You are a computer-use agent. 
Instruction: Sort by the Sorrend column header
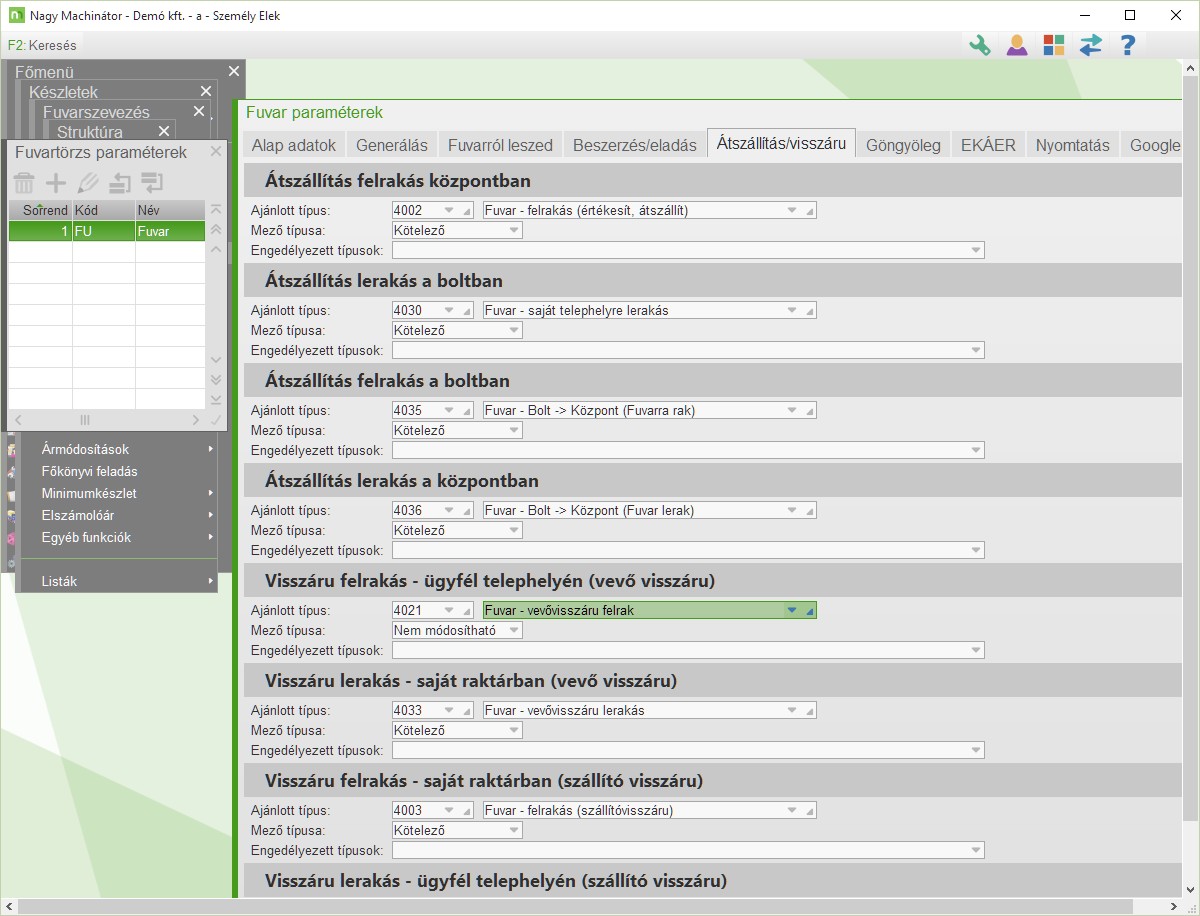41,210
